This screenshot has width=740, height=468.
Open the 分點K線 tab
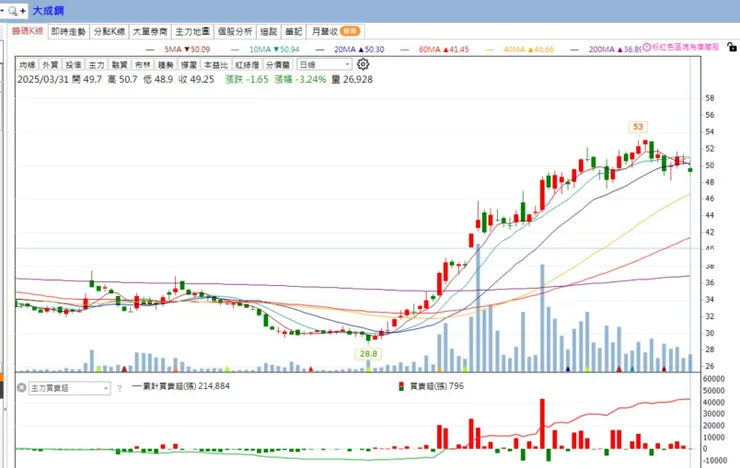click(109, 32)
